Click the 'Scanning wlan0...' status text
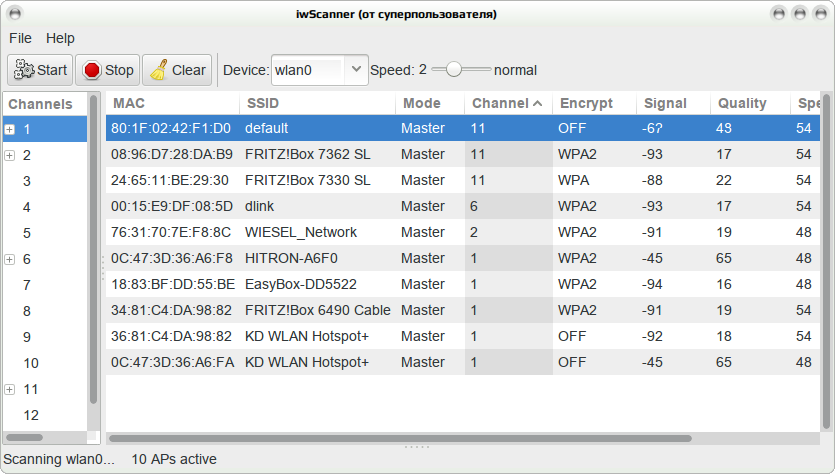Image resolution: width=835 pixels, height=474 pixels. coord(59,459)
